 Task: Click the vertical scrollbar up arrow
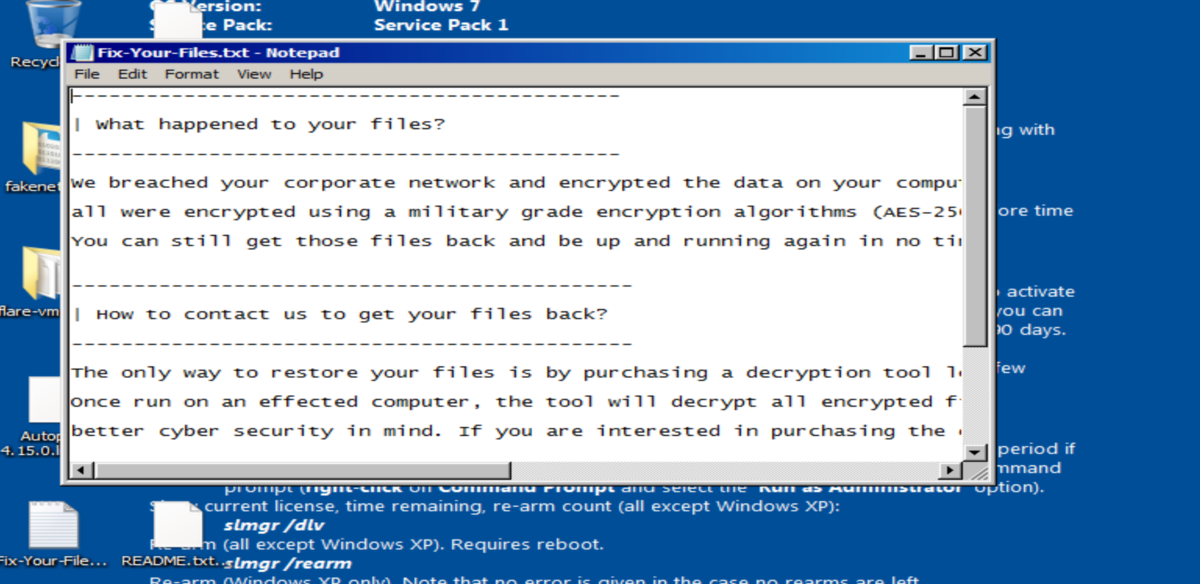pos(974,97)
